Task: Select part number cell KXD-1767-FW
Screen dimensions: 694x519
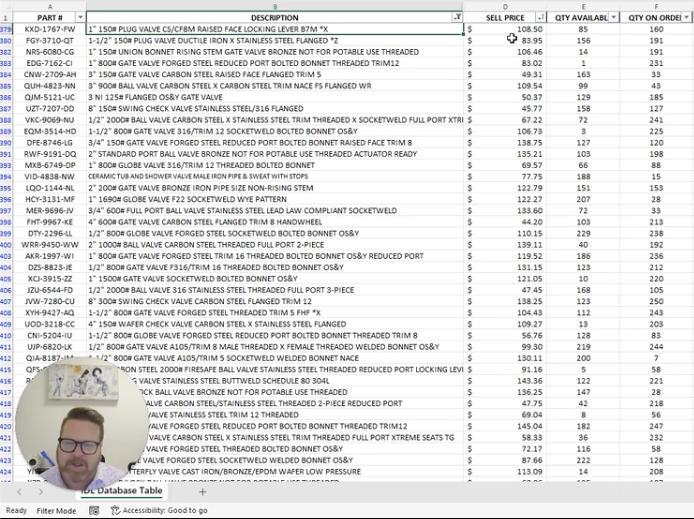Action: pos(50,29)
